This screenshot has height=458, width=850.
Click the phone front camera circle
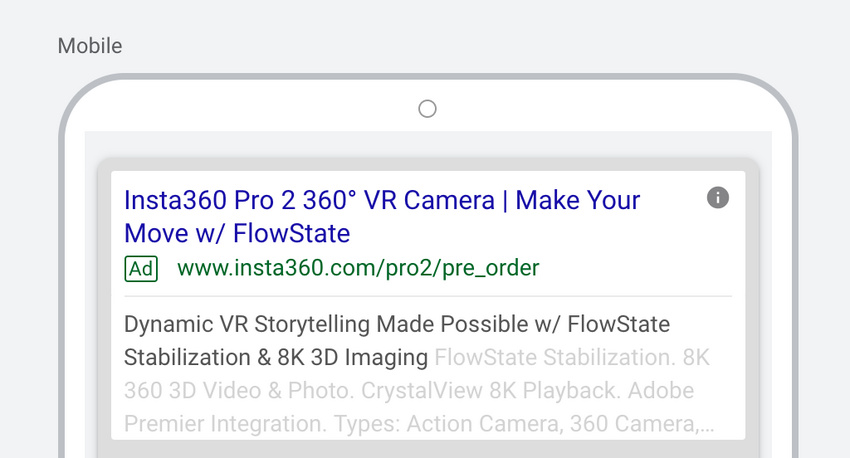coord(427,109)
